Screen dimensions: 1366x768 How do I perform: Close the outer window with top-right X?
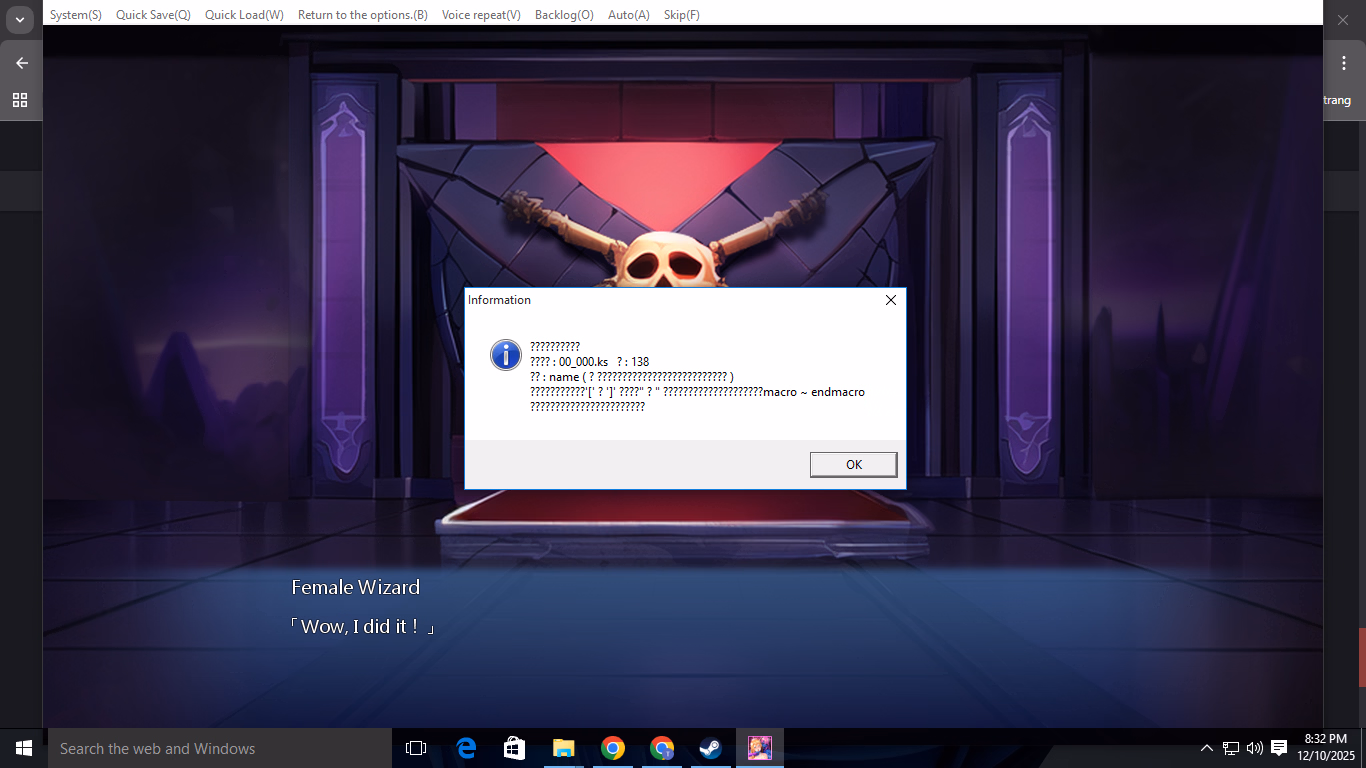pyautogui.click(x=1343, y=20)
